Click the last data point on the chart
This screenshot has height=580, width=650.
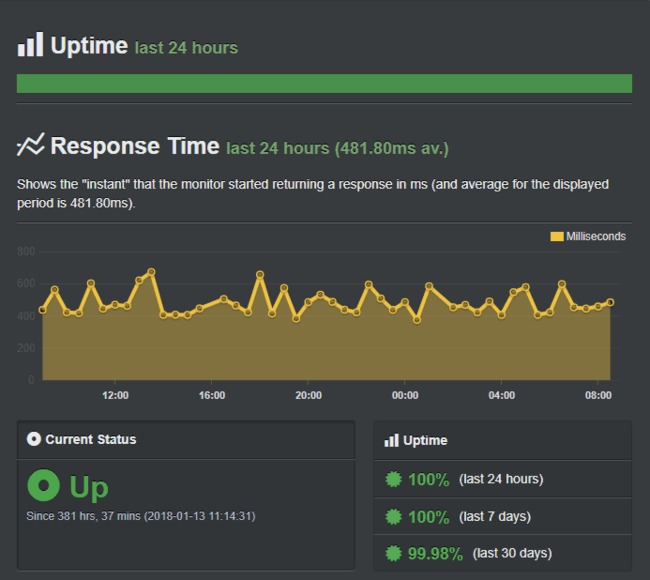[x=610, y=302]
